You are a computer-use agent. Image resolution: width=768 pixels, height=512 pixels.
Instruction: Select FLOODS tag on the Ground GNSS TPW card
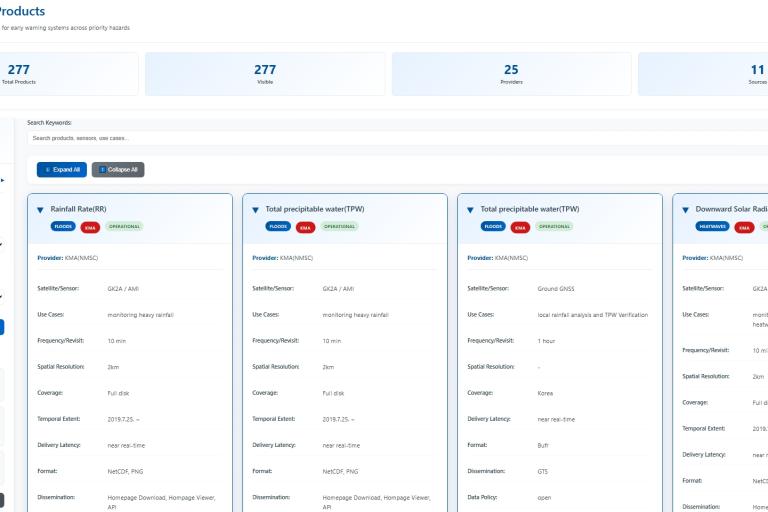492,227
